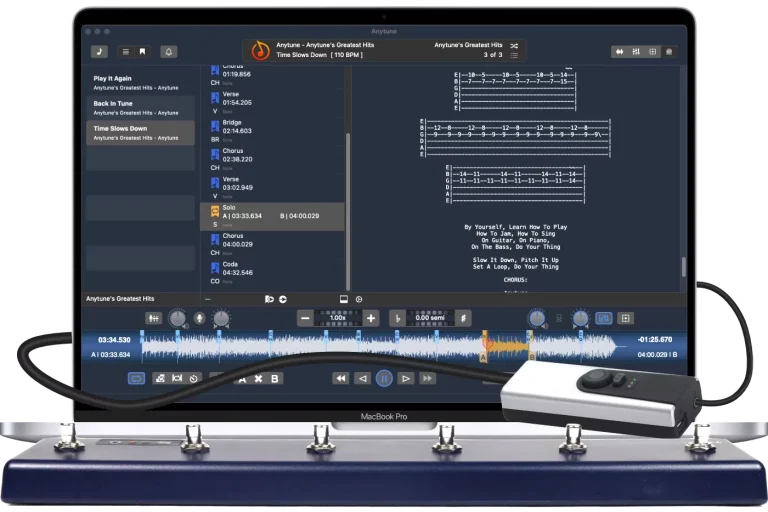
Task: Increase tempo with the plus button
Action: pyautogui.click(x=371, y=318)
